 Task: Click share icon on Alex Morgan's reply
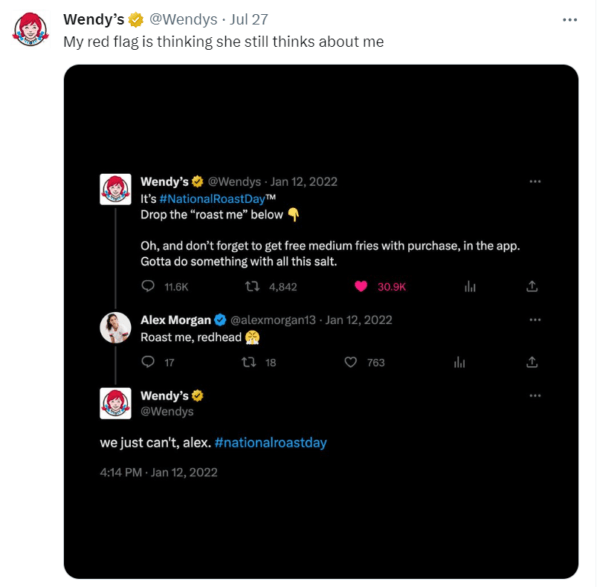[533, 362]
